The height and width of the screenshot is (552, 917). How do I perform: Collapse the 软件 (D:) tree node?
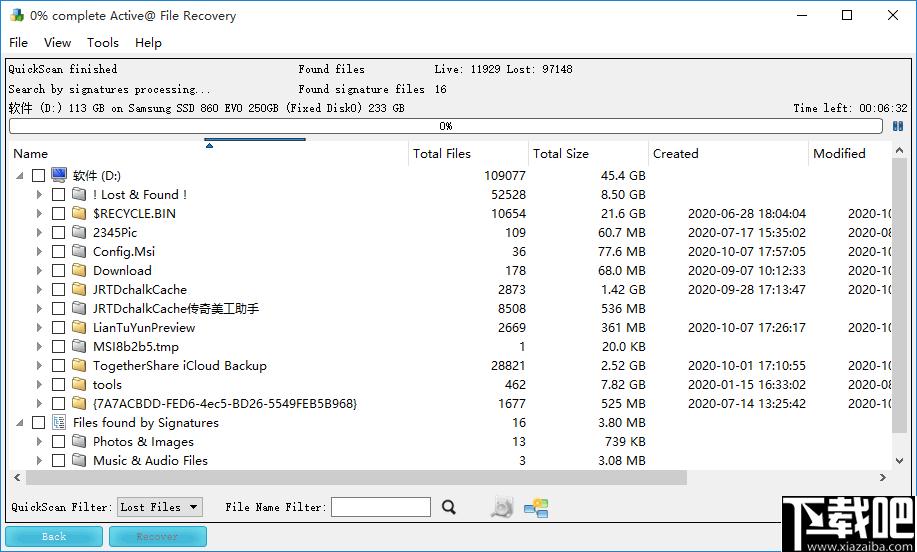point(20,175)
